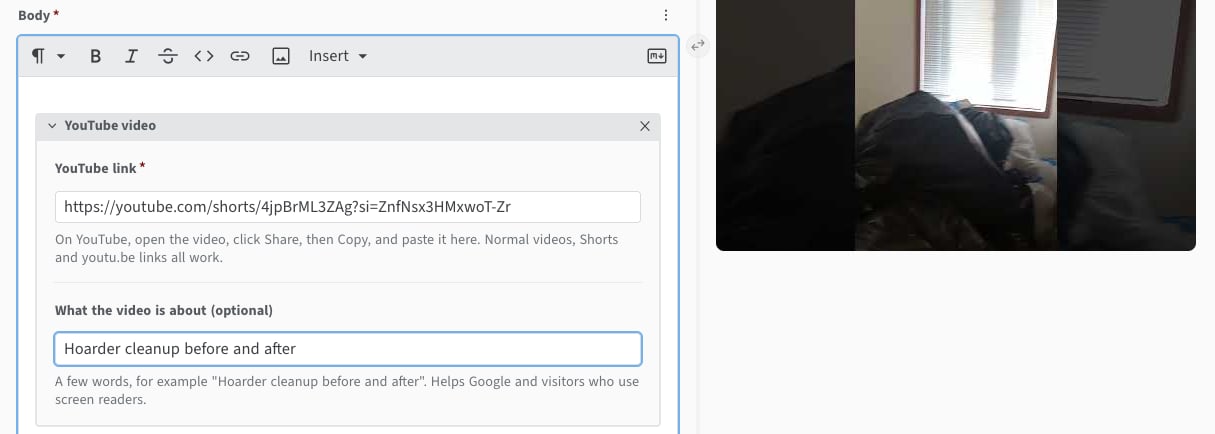The image size is (1215, 434).
Task: Switch to markdown editing mode
Action: point(657,56)
